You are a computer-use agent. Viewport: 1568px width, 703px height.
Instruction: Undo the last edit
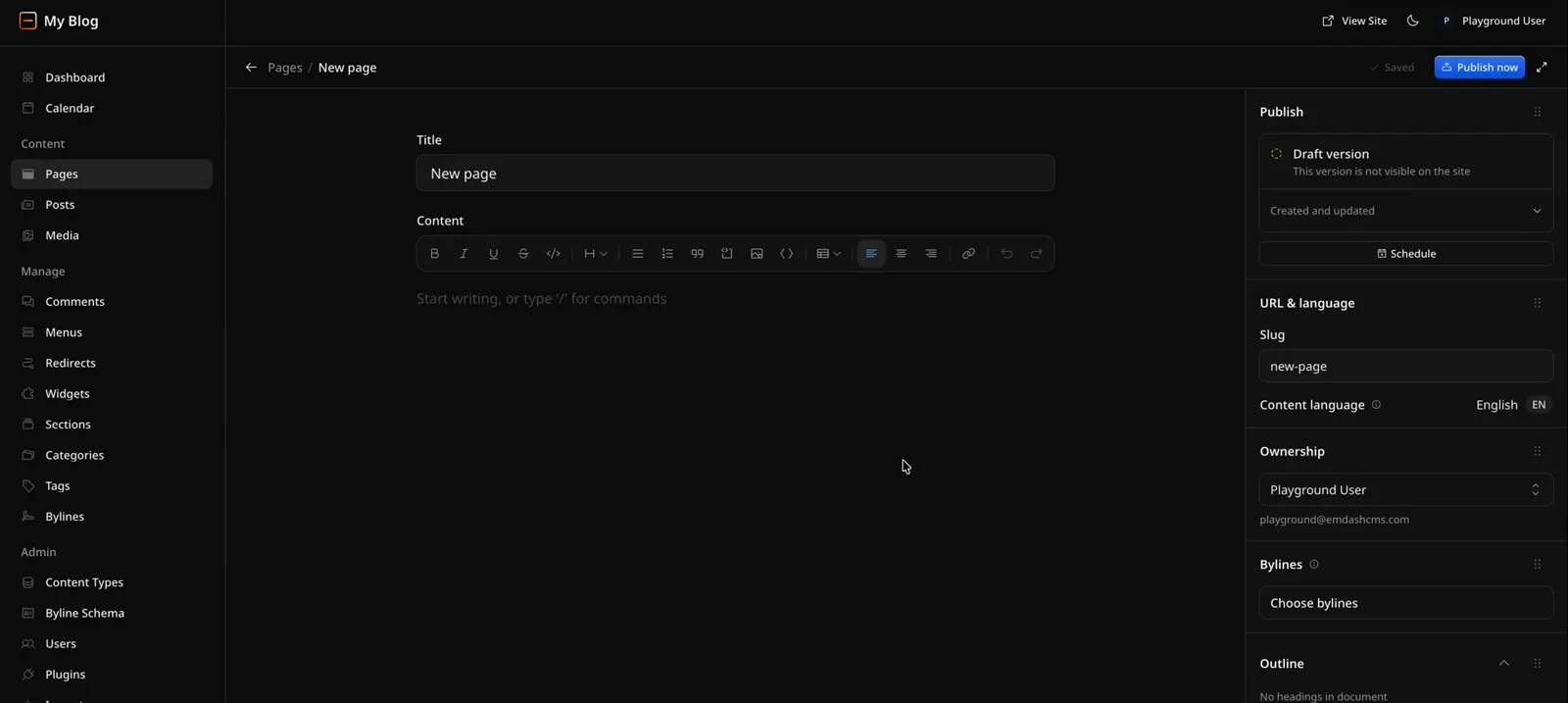[1006, 254]
